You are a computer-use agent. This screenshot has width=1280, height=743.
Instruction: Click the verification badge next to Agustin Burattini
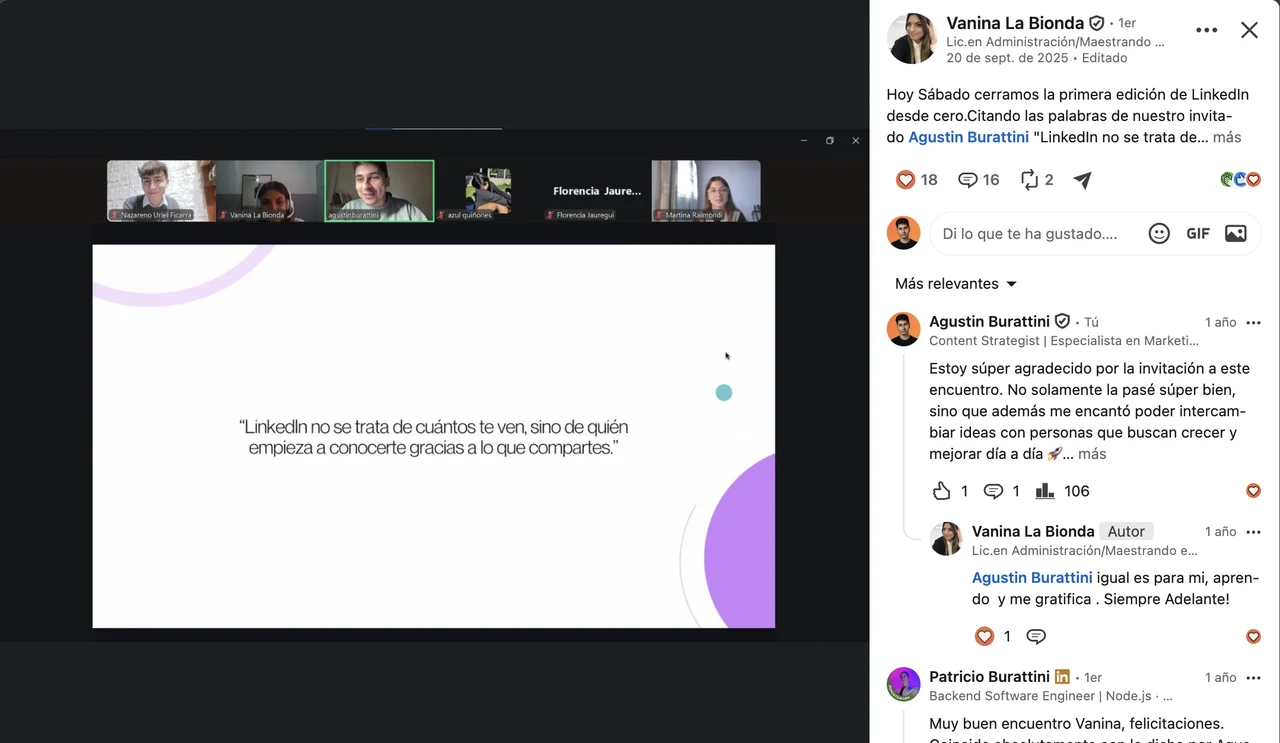pos(1062,322)
